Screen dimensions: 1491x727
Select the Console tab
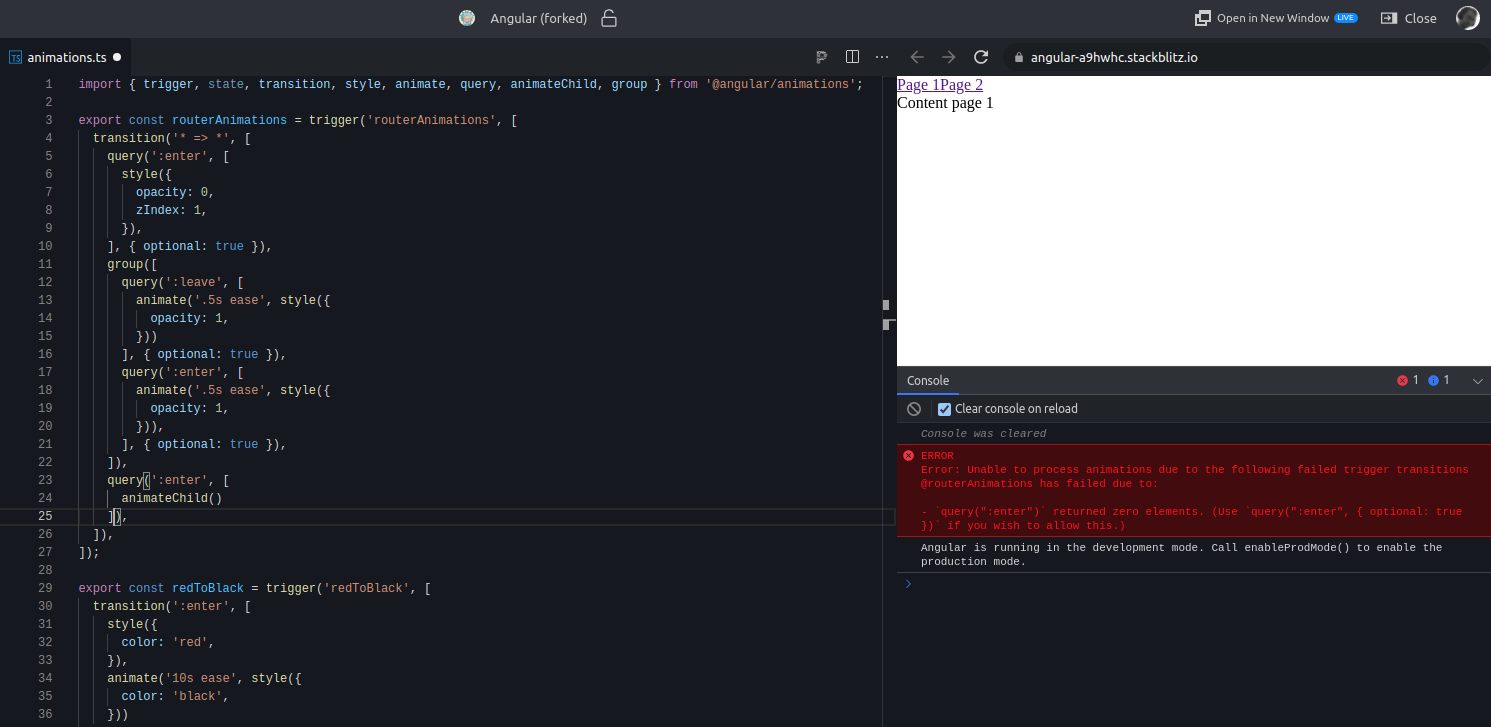coord(928,381)
